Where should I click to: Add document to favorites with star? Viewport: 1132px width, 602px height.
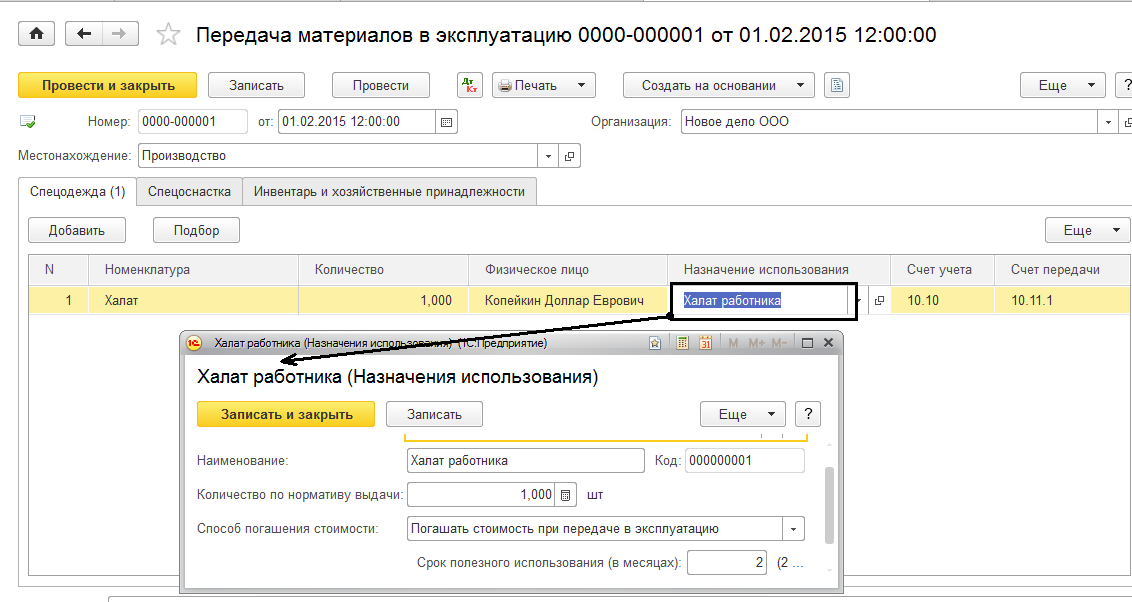(169, 35)
